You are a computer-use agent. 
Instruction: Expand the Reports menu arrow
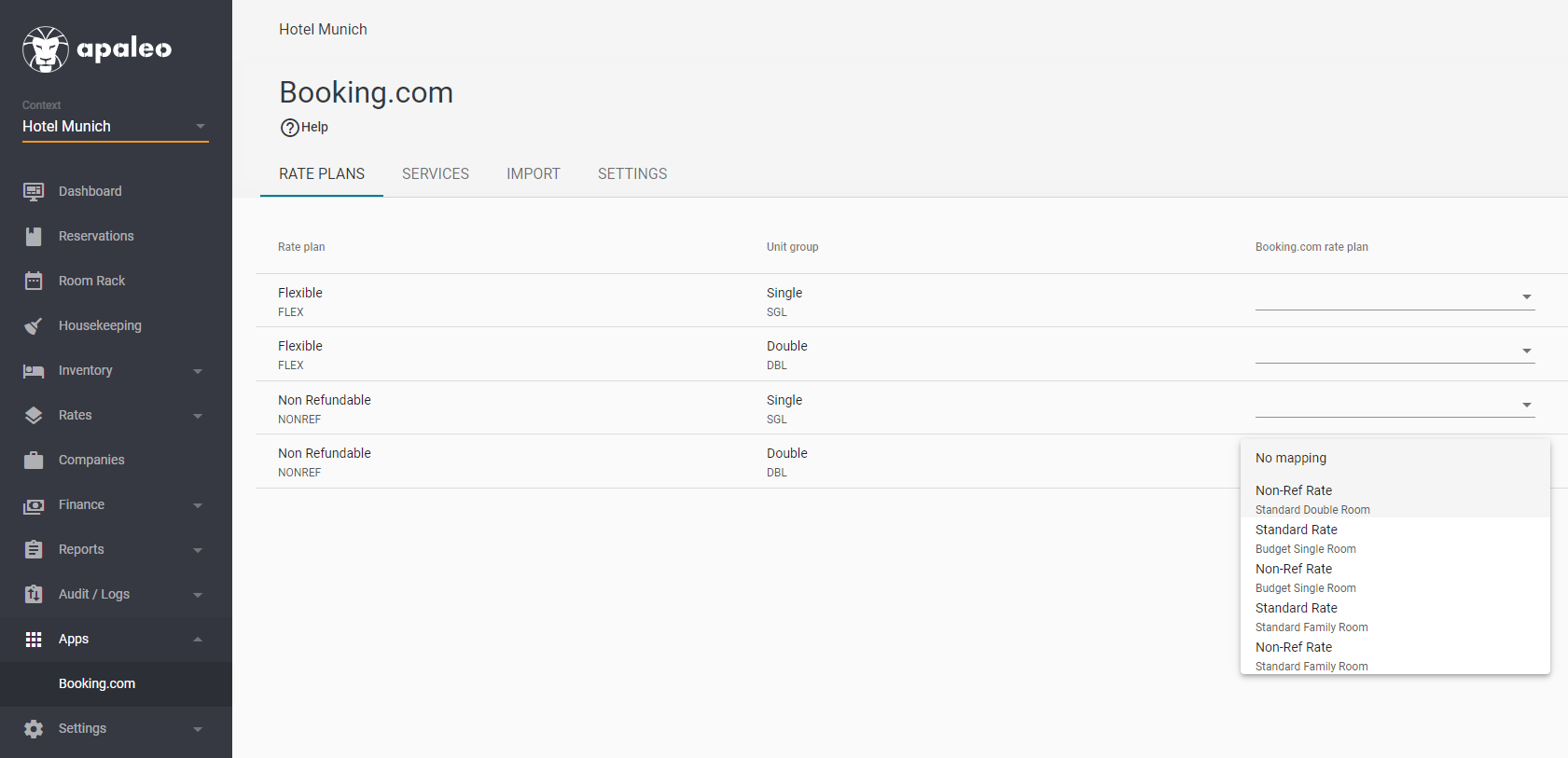pyautogui.click(x=198, y=550)
